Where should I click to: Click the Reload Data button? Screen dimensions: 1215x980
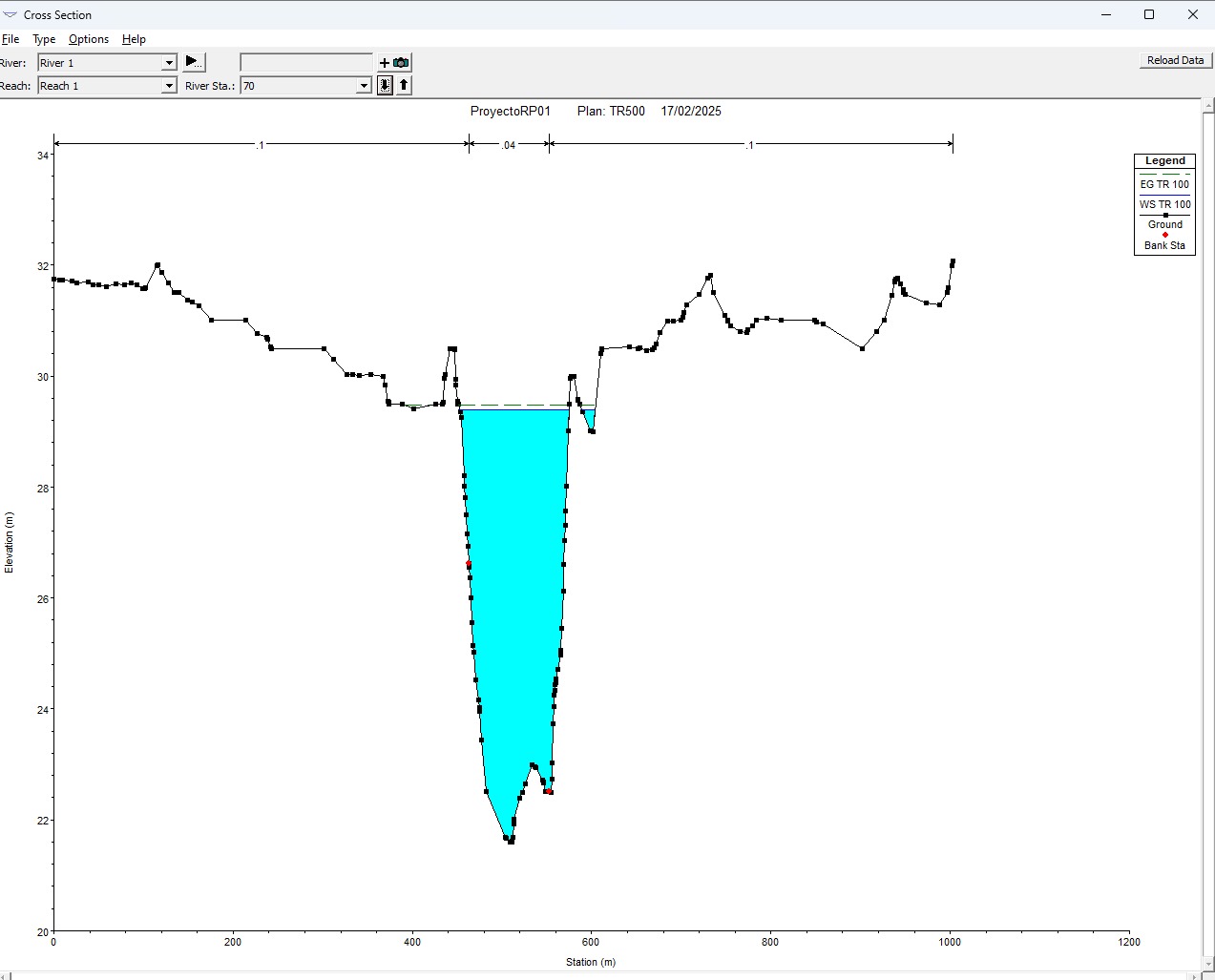tap(1175, 60)
